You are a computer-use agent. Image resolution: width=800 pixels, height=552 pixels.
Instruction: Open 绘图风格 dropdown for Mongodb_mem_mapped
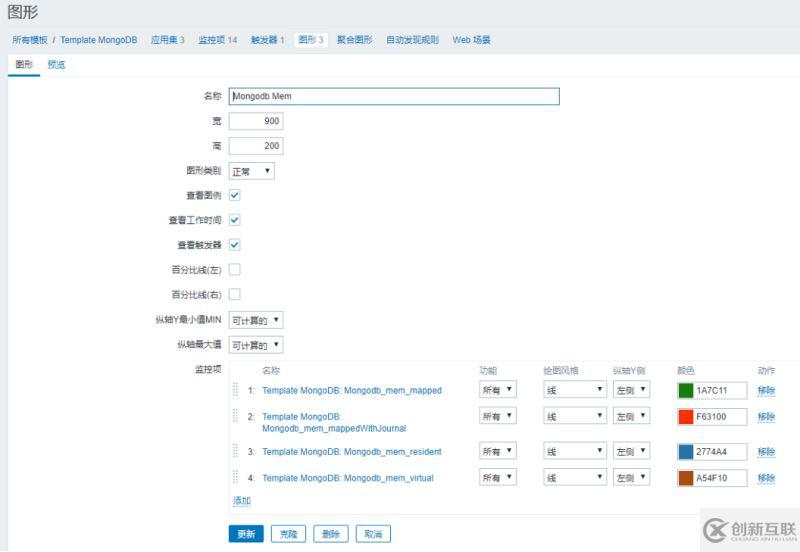click(x=575, y=390)
